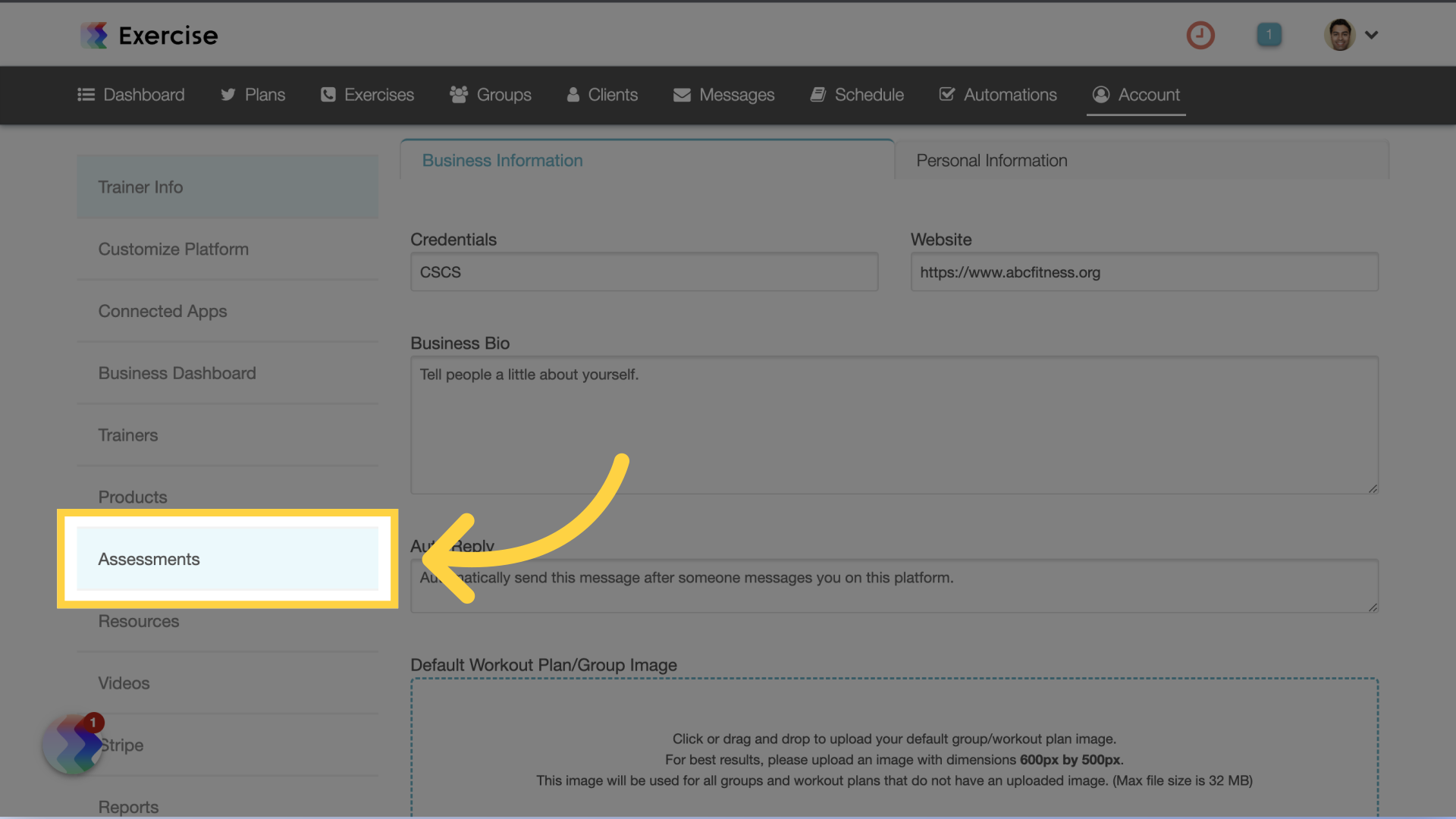Click the Business Dashboard sidebar item

tap(177, 373)
